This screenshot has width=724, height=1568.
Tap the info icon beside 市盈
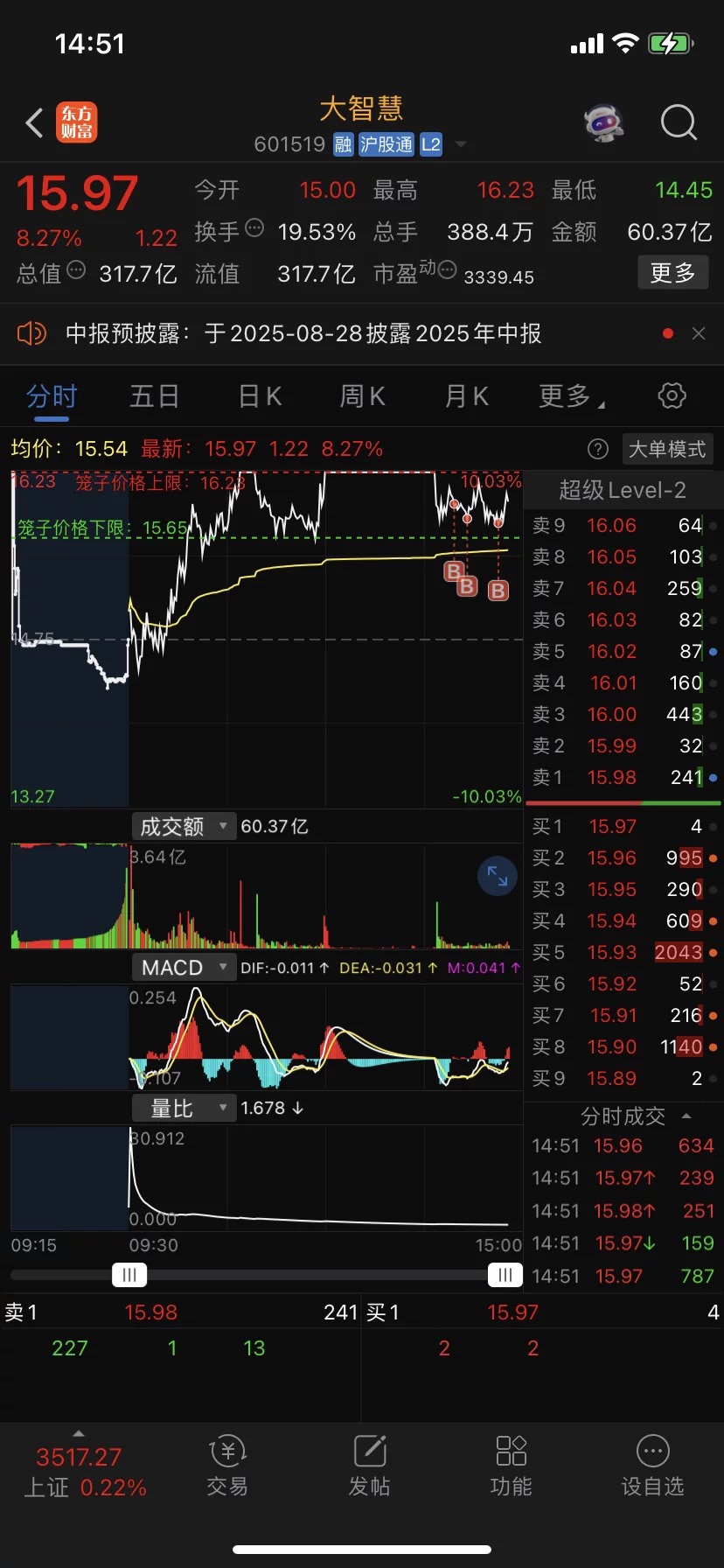point(447,270)
